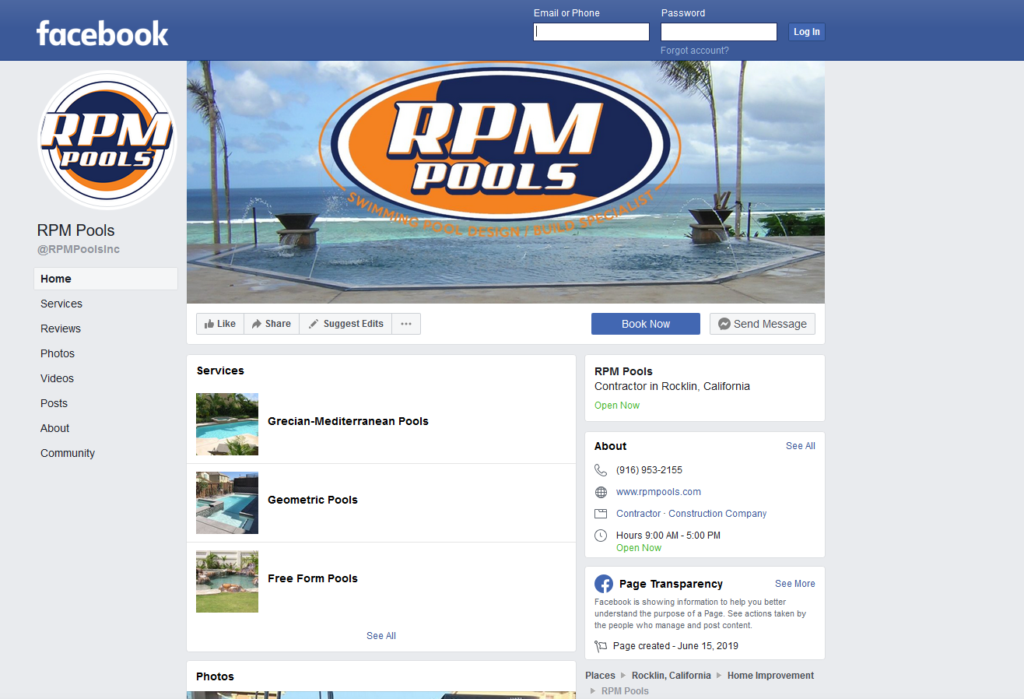Focus the Email or Phone field

(591, 32)
